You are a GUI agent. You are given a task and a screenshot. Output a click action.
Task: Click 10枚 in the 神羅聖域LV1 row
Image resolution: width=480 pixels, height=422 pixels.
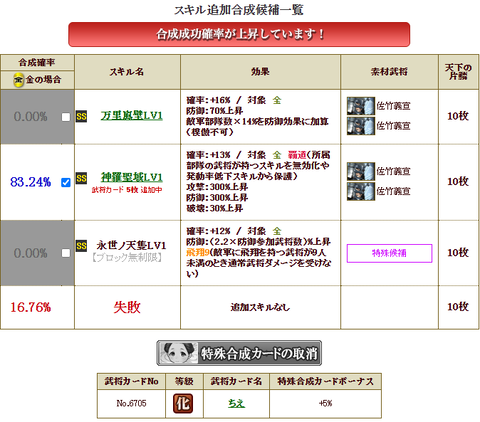pos(458,181)
